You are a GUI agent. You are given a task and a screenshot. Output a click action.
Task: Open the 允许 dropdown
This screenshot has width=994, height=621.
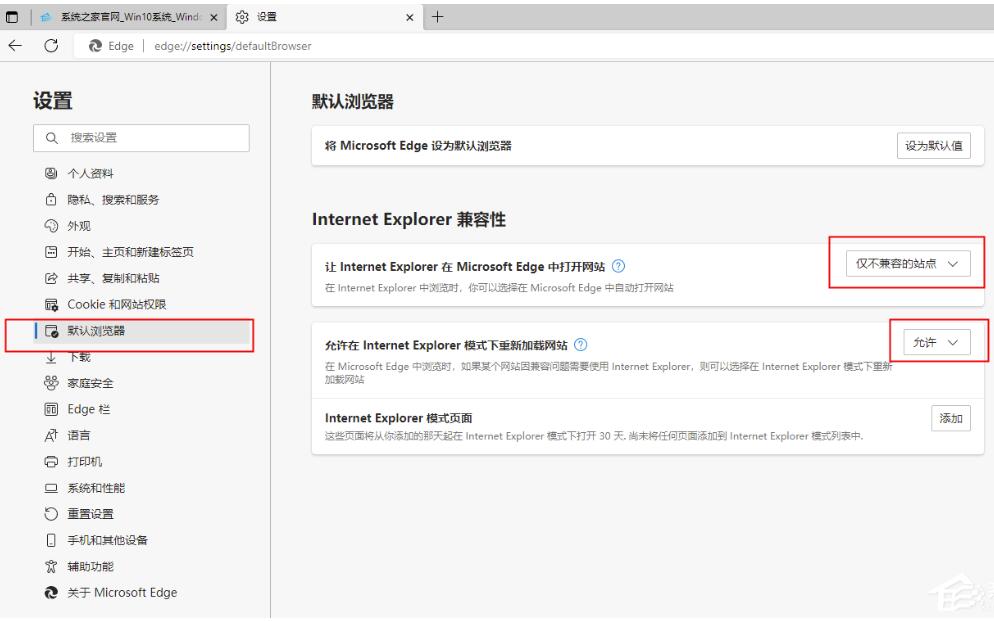click(936, 342)
